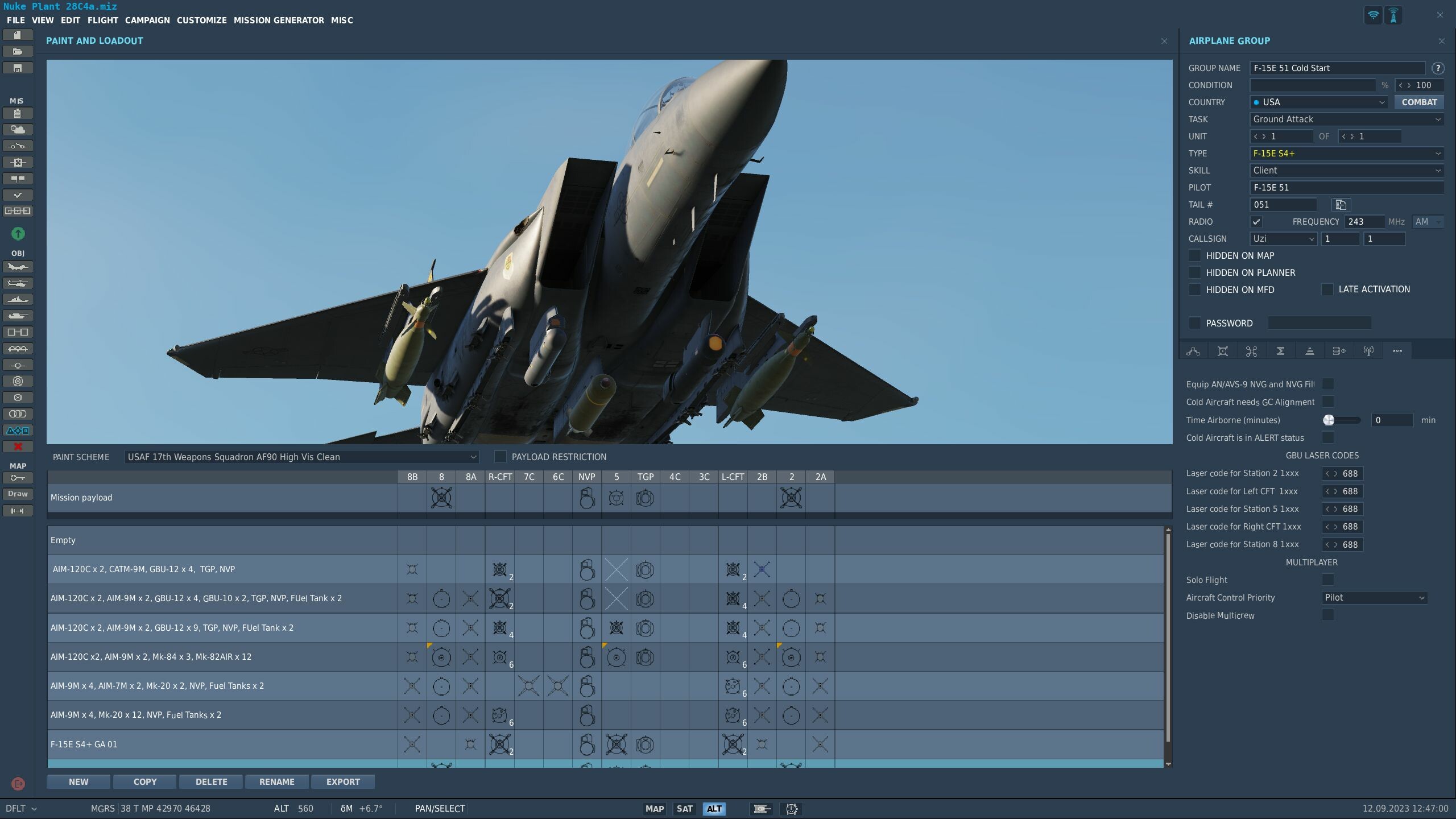Click the group name help question icon

point(1438,68)
